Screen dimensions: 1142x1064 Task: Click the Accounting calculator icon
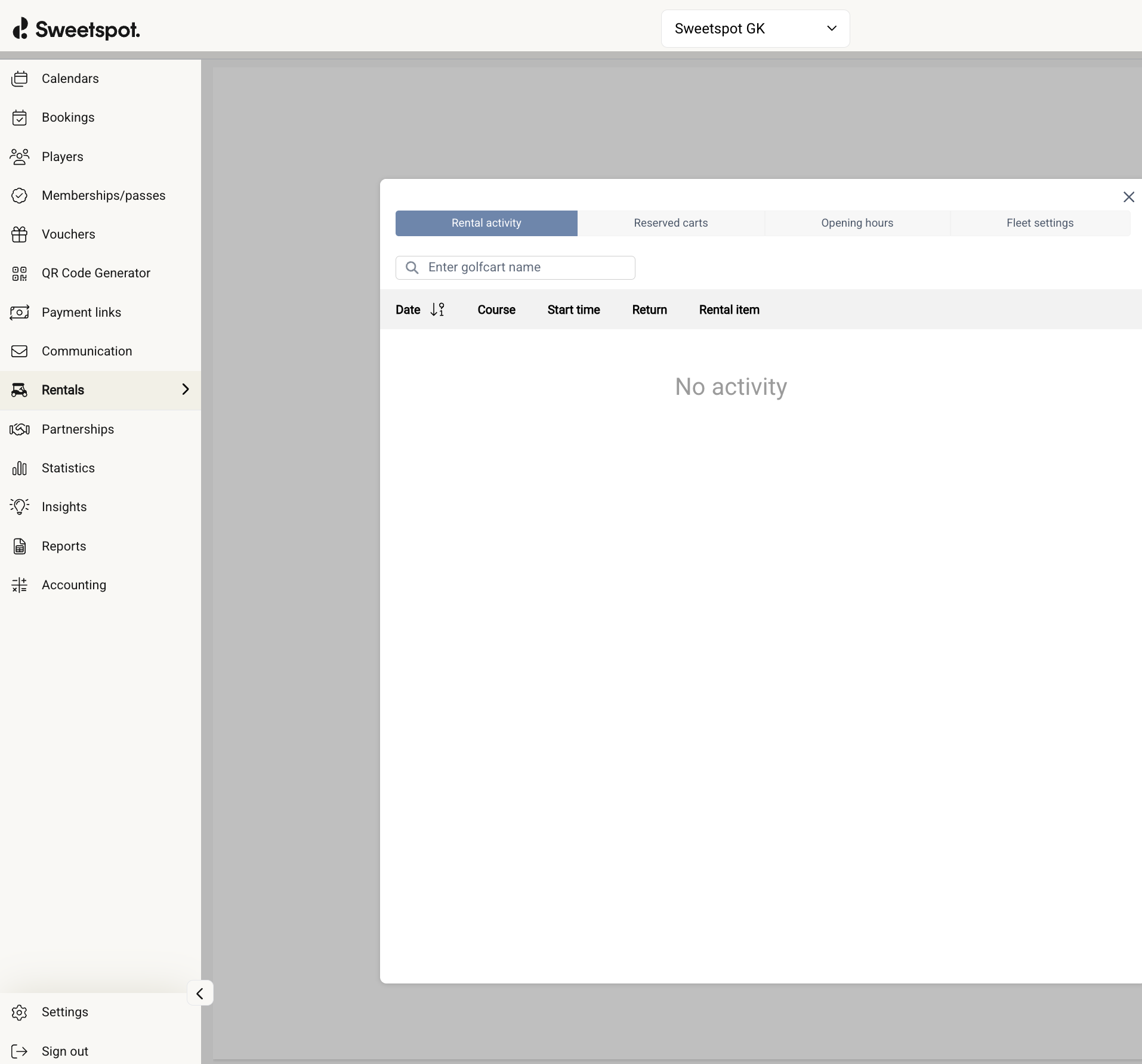20,585
